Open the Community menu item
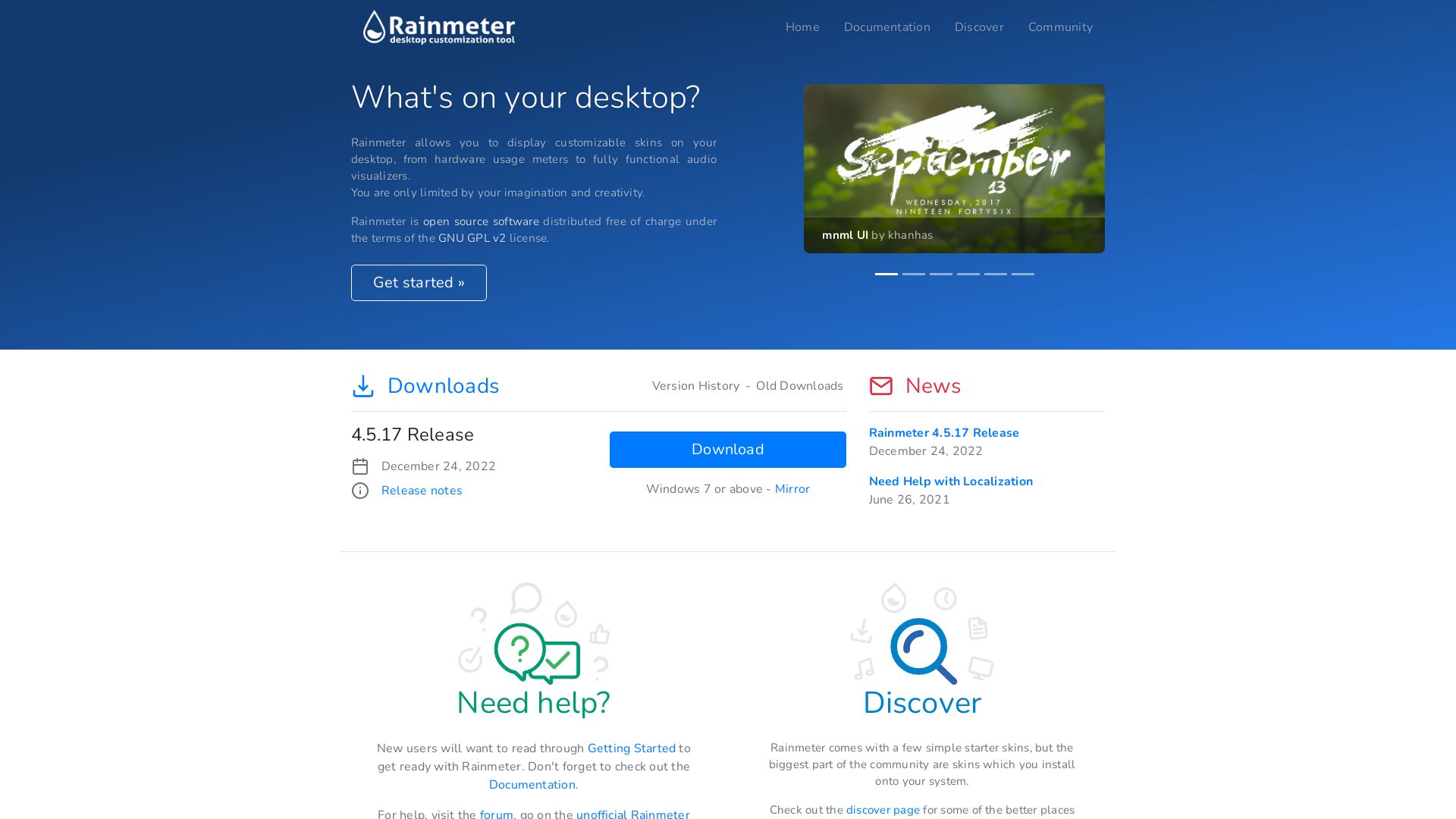1456x819 pixels. tap(1060, 27)
